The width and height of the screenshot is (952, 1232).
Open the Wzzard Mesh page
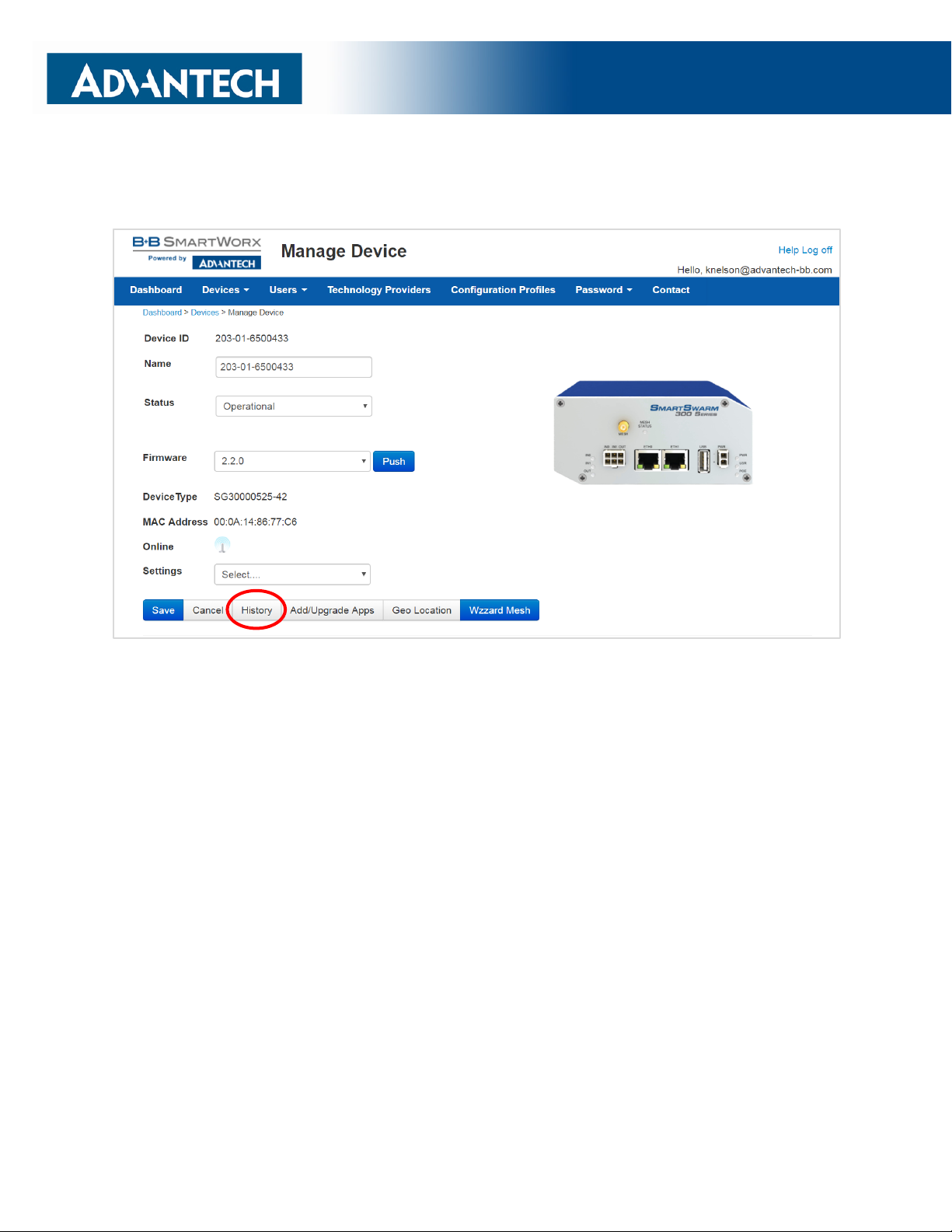click(500, 610)
